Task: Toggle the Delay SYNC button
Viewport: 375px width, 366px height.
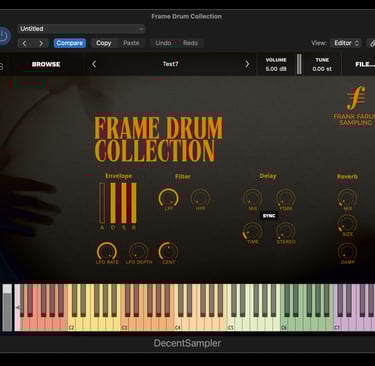Action: tap(269, 216)
